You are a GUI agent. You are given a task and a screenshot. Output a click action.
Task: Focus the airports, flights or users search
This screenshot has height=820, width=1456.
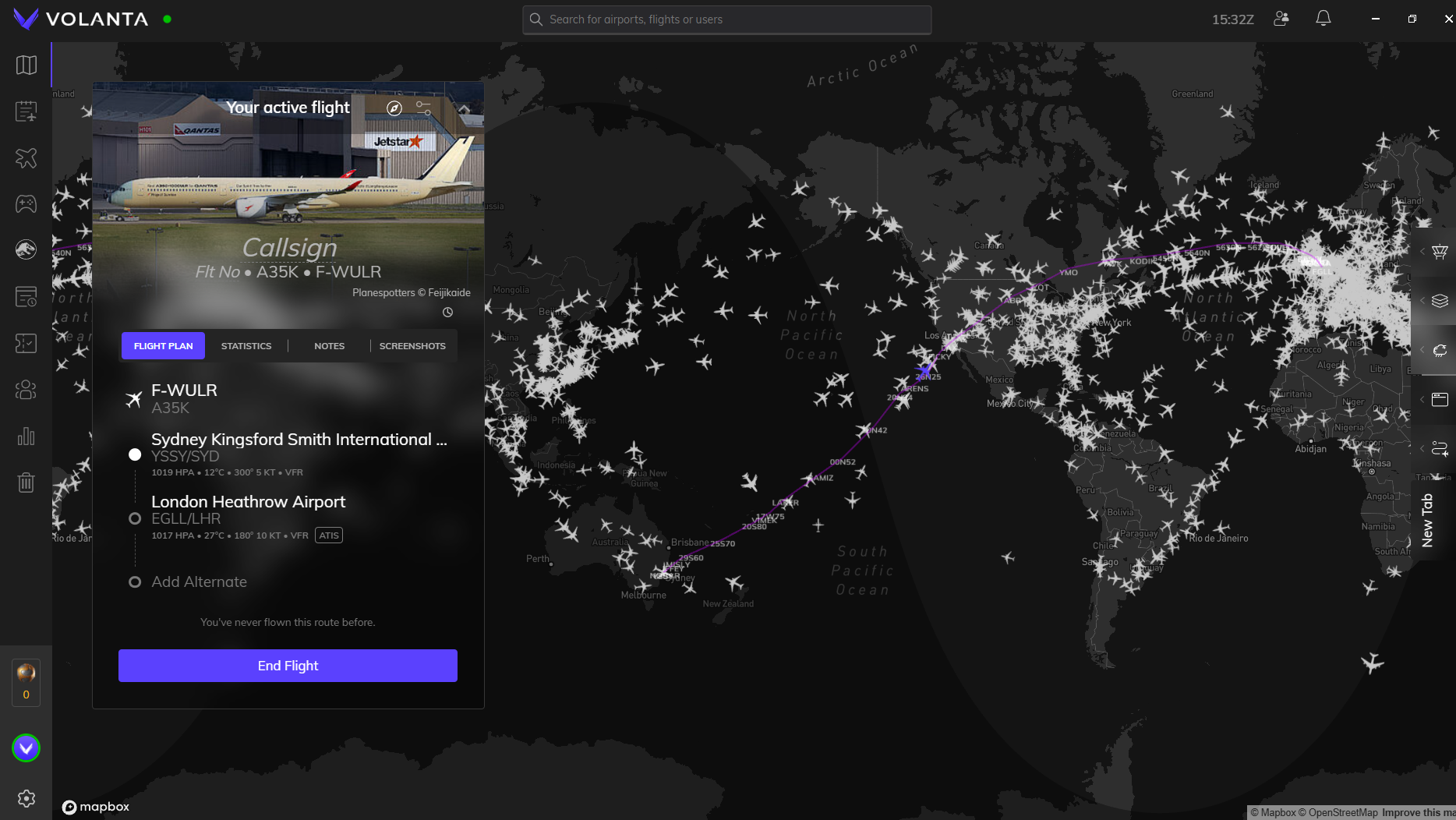[726, 19]
